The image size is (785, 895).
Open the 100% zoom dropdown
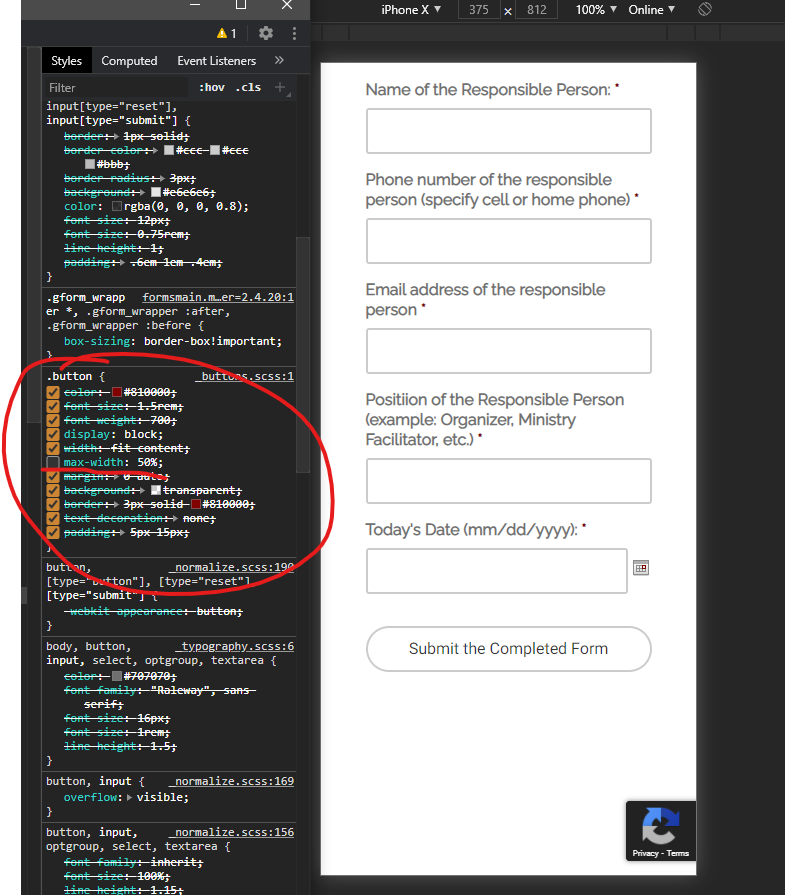[x=597, y=10]
